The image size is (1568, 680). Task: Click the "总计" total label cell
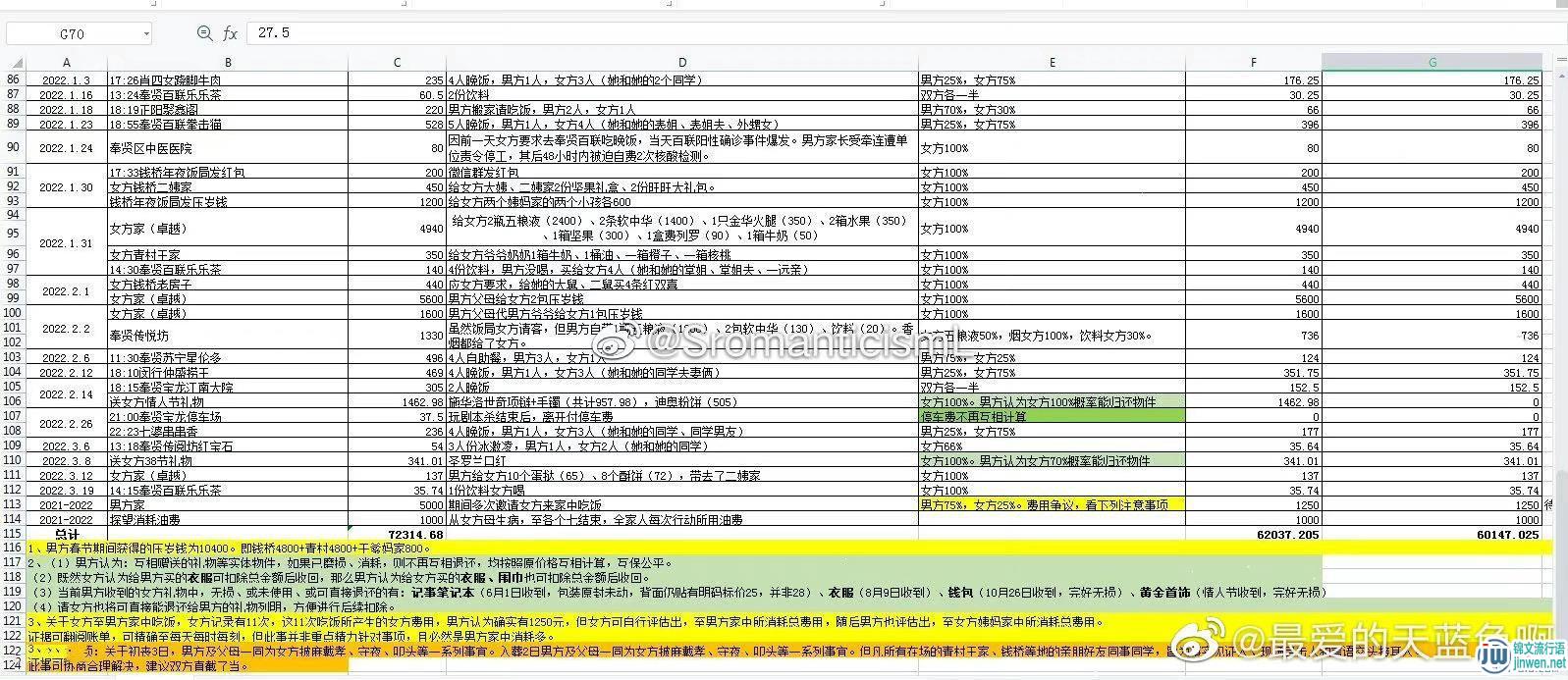67,535
